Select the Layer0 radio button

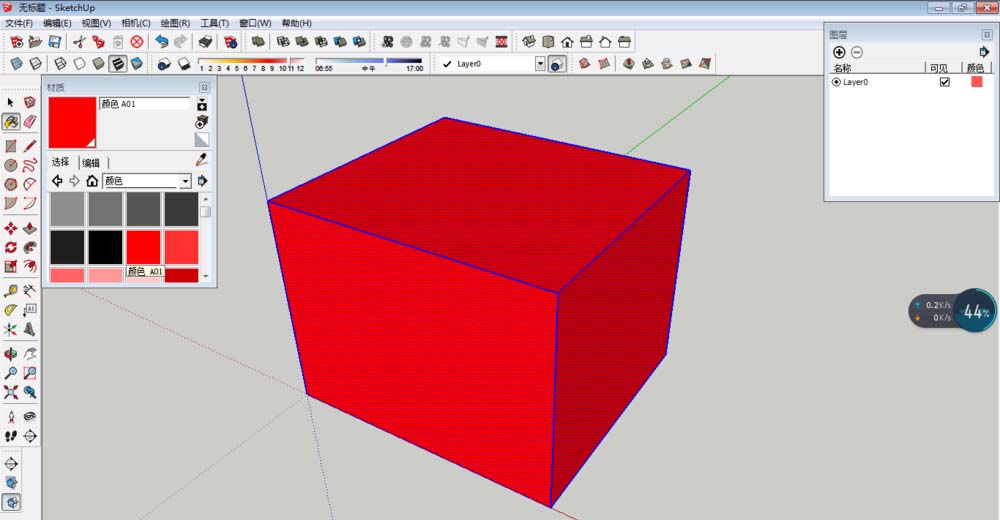coord(836,82)
